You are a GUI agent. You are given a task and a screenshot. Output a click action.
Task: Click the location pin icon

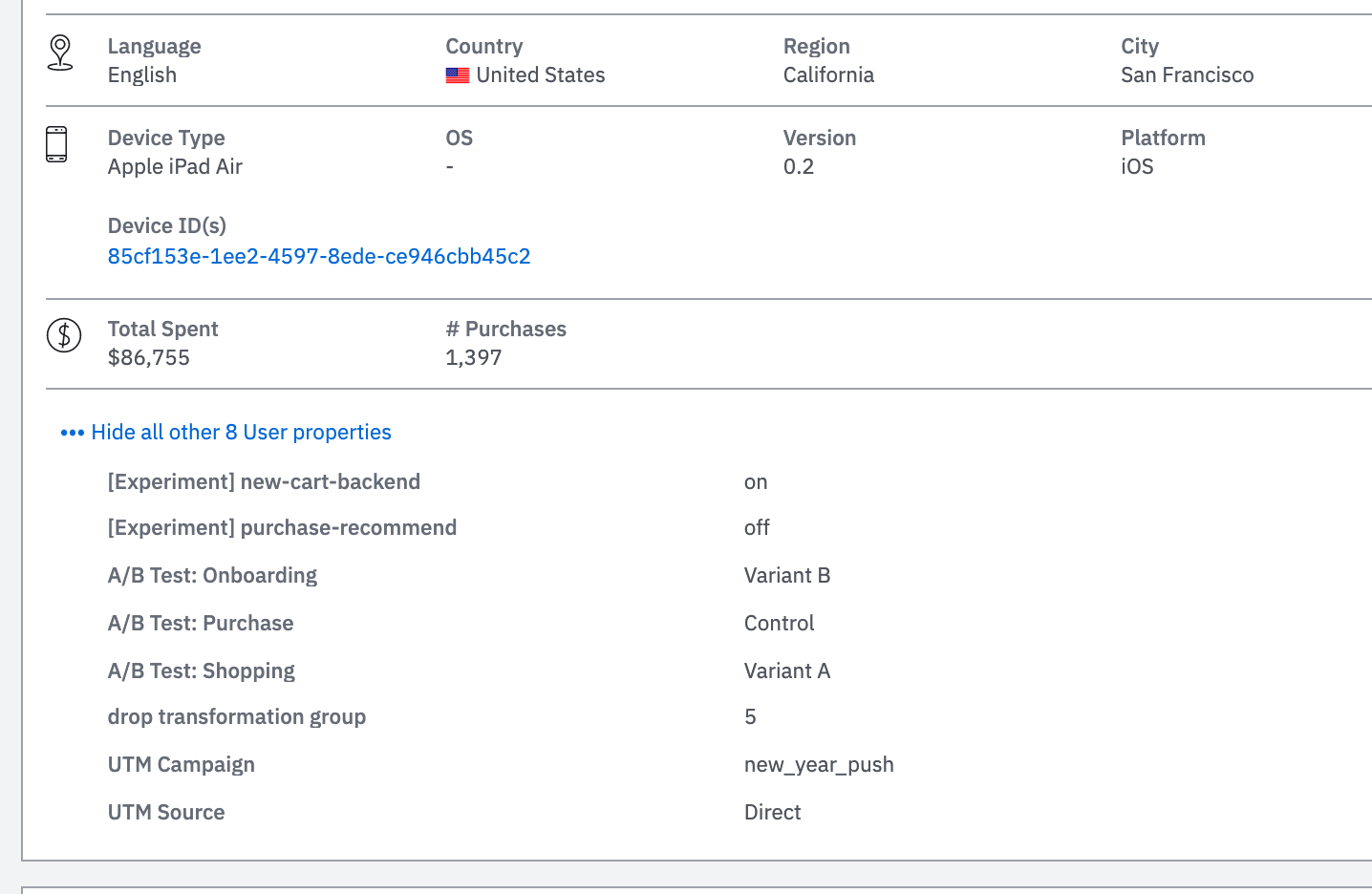[60, 53]
